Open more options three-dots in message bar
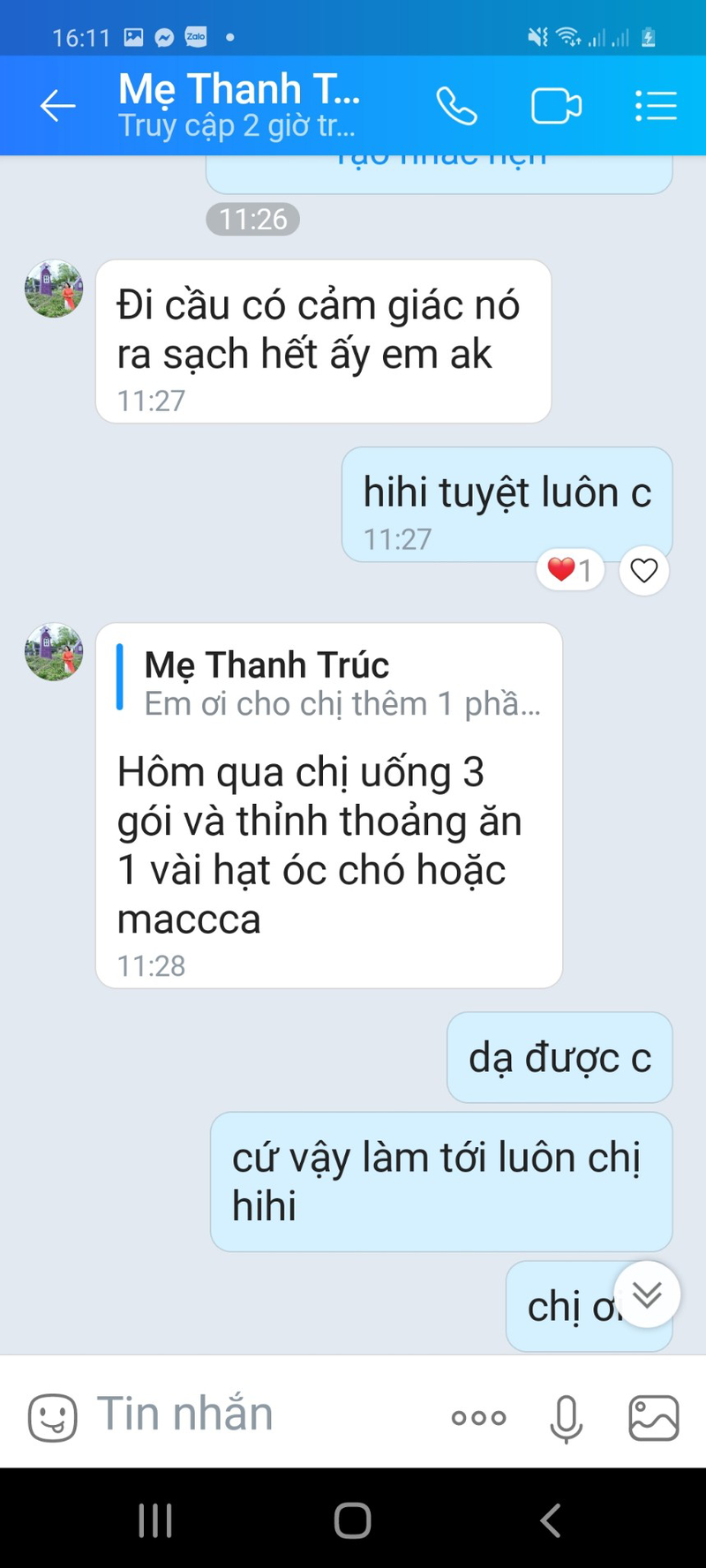Image resolution: width=706 pixels, height=1568 pixels. coord(478,1418)
